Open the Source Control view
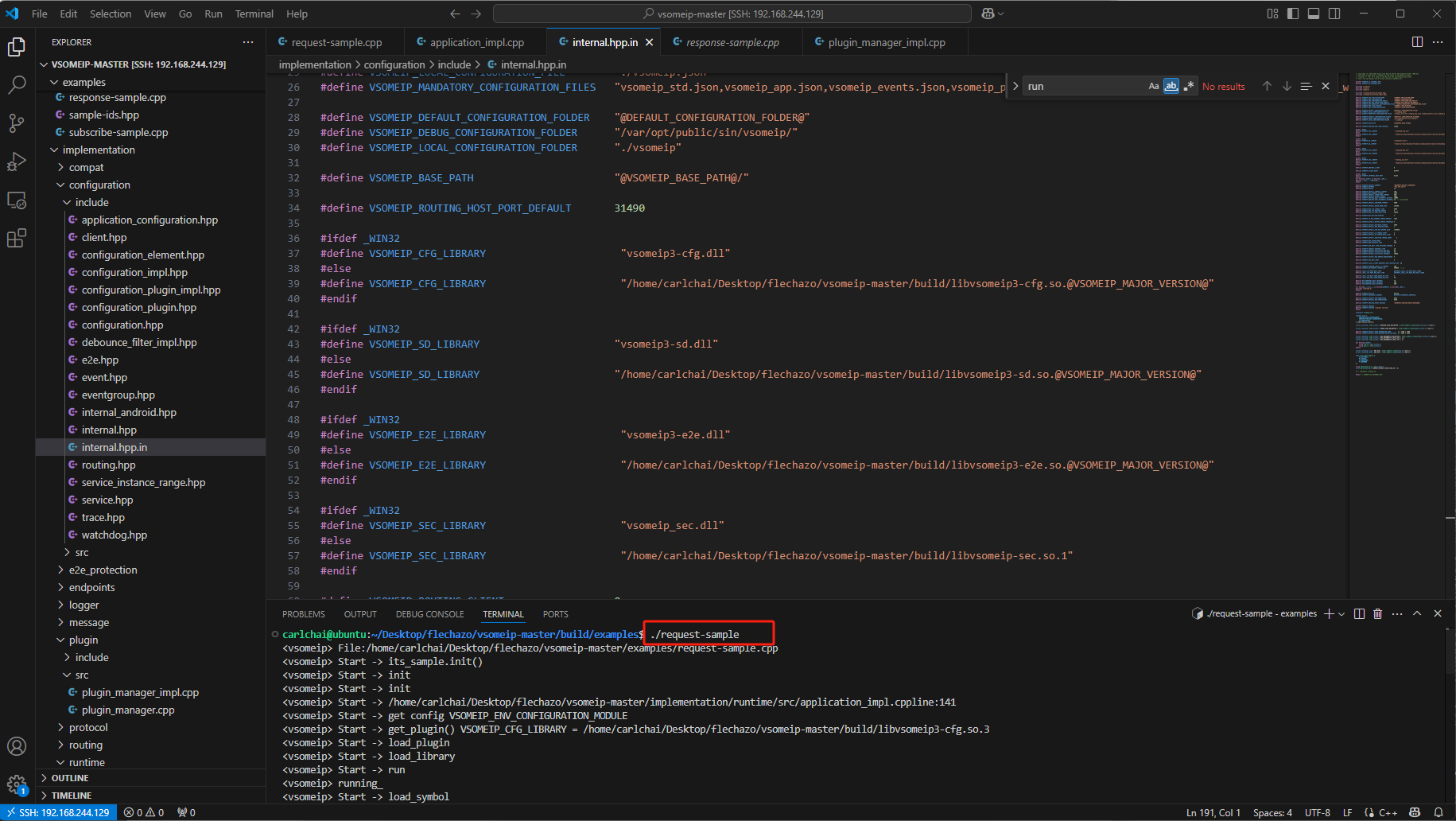The width and height of the screenshot is (1456, 821). 17,123
